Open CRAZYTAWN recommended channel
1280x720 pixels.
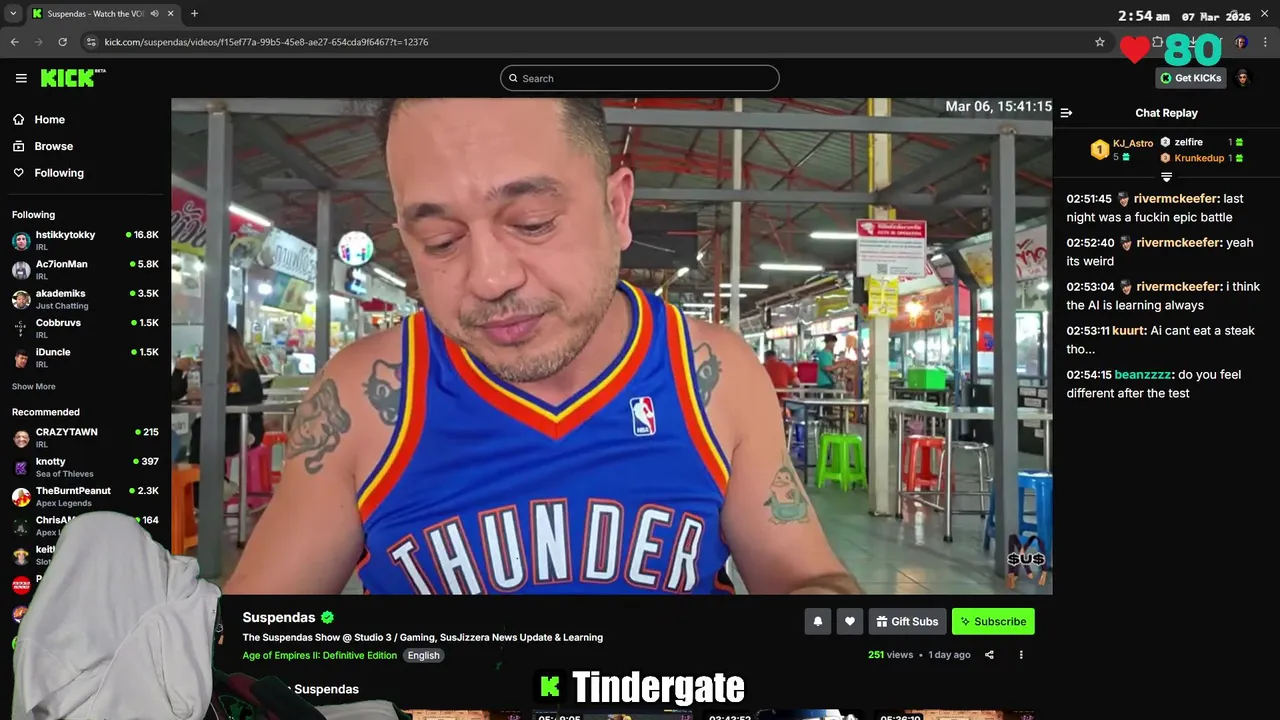[85, 437]
